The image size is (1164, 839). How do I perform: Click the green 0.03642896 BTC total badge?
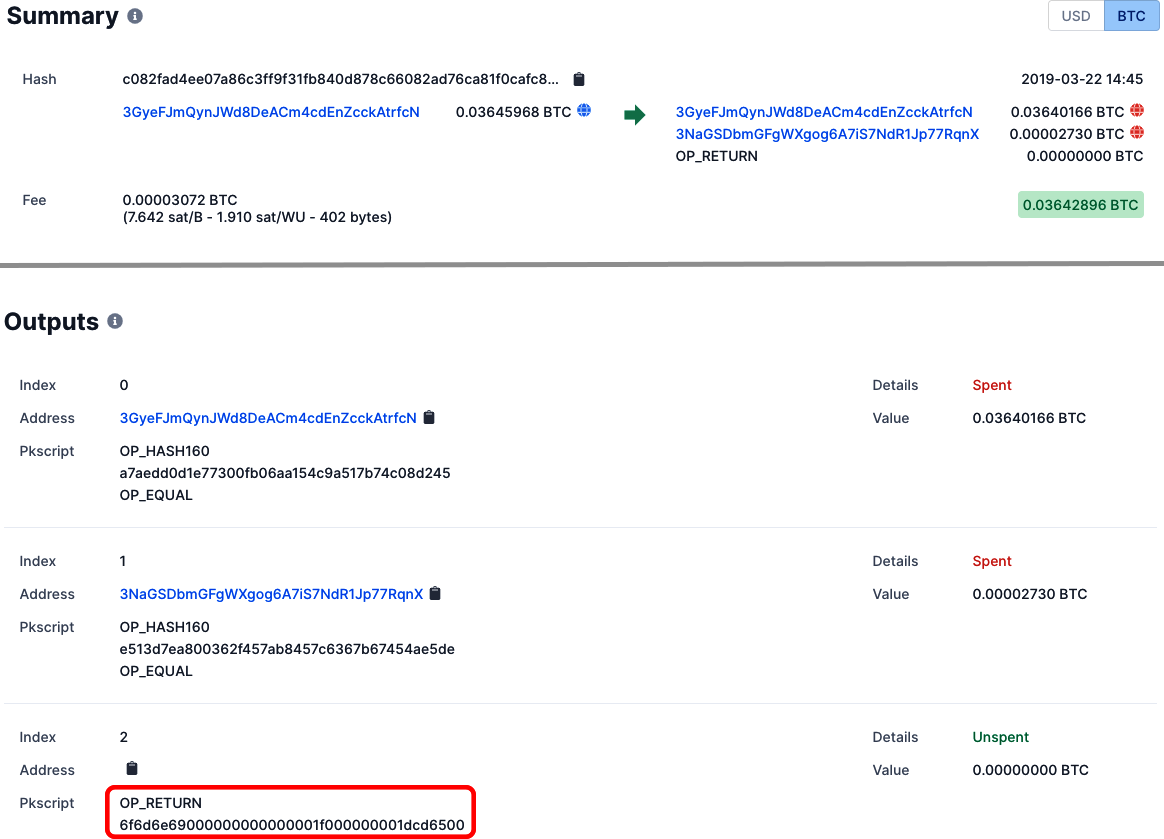pos(1080,205)
